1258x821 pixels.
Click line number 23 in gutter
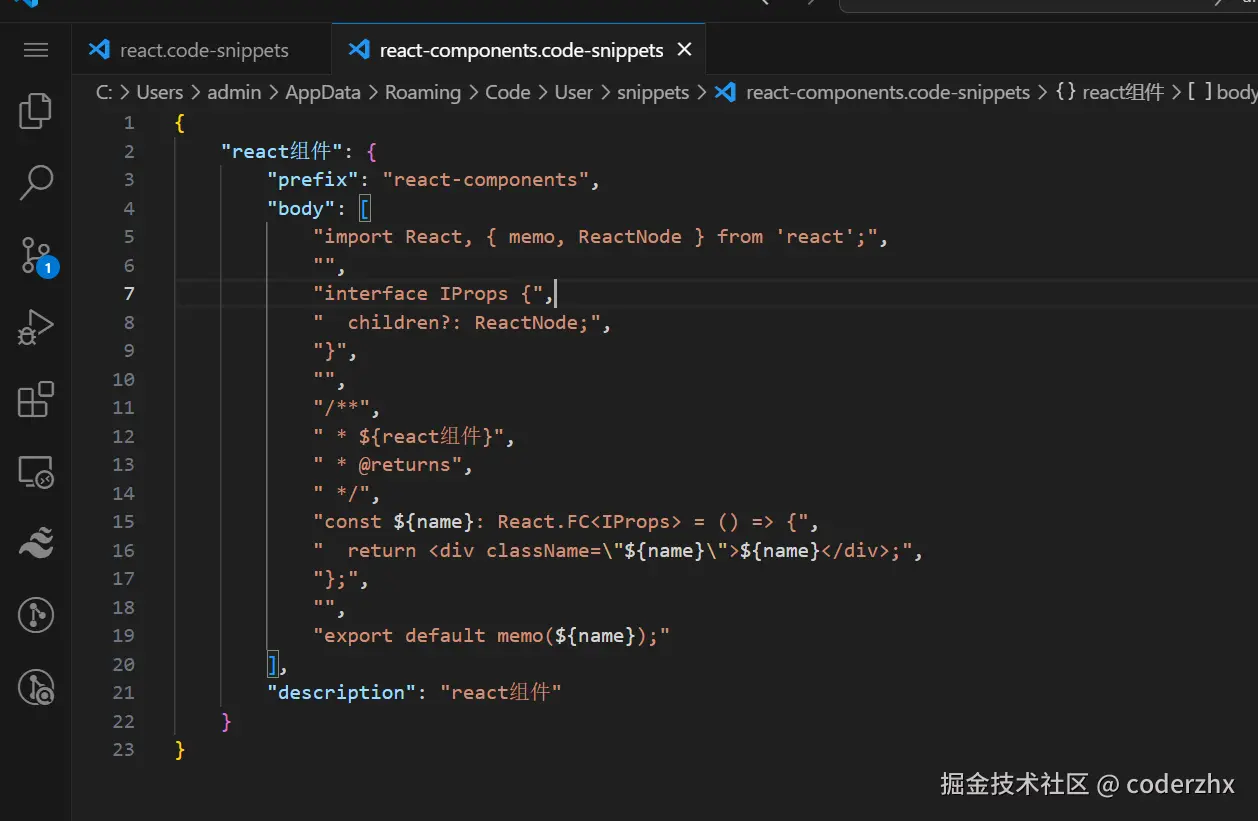[123, 749]
